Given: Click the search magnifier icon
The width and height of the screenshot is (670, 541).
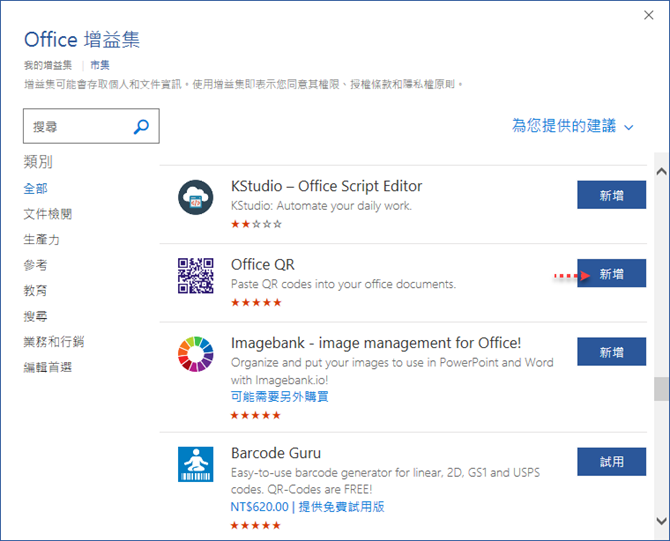Looking at the screenshot, I should pos(141,126).
